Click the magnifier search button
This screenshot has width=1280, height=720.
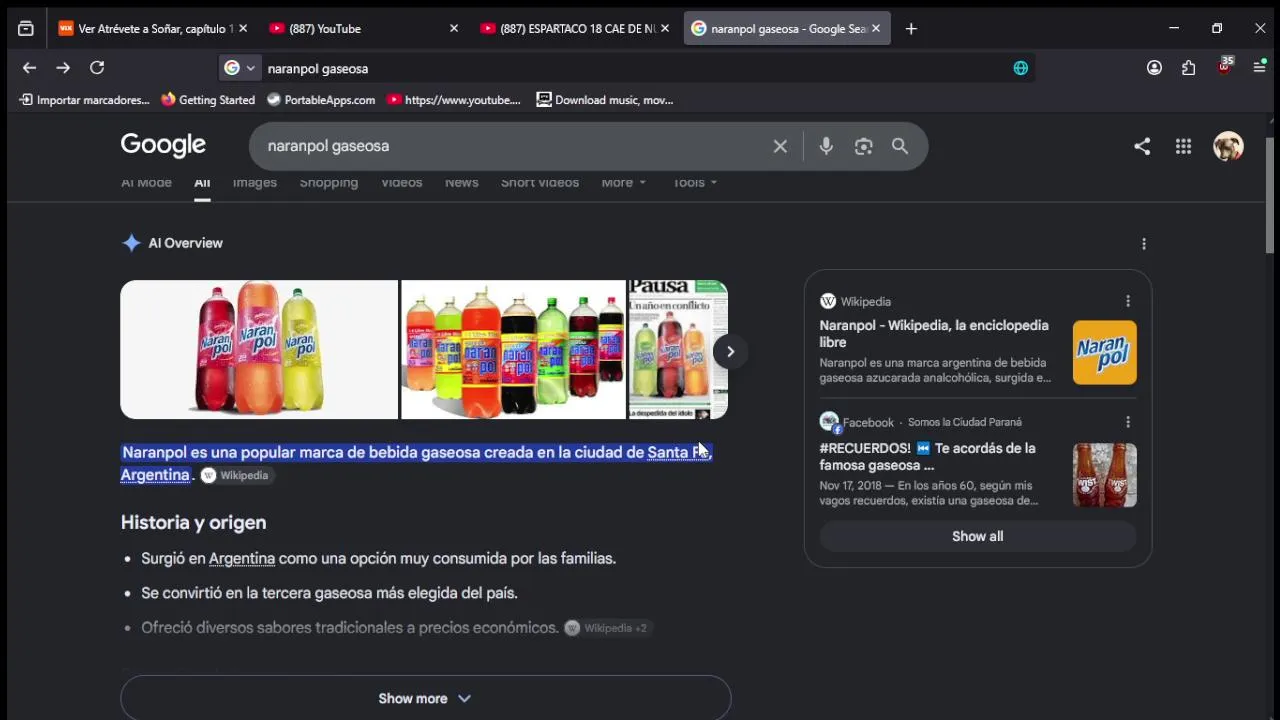(x=900, y=146)
